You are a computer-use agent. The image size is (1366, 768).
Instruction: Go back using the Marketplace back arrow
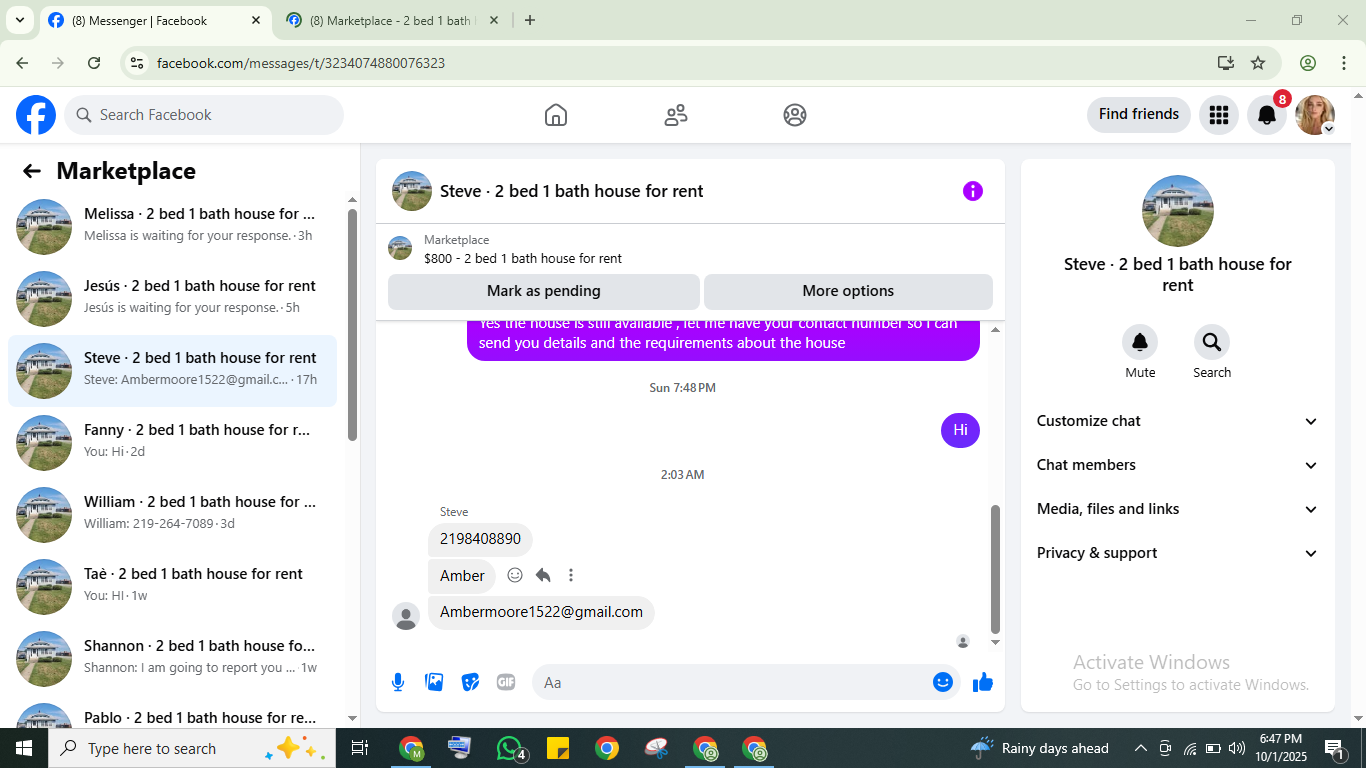pos(32,171)
